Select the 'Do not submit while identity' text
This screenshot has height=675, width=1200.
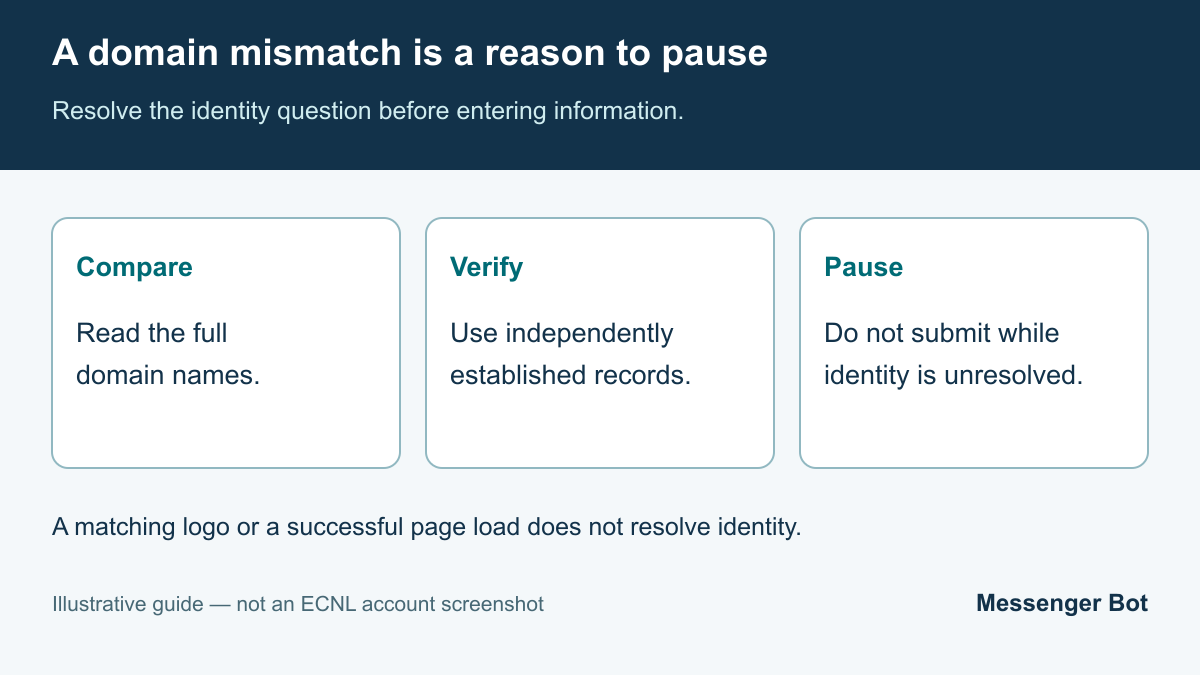tap(953, 354)
